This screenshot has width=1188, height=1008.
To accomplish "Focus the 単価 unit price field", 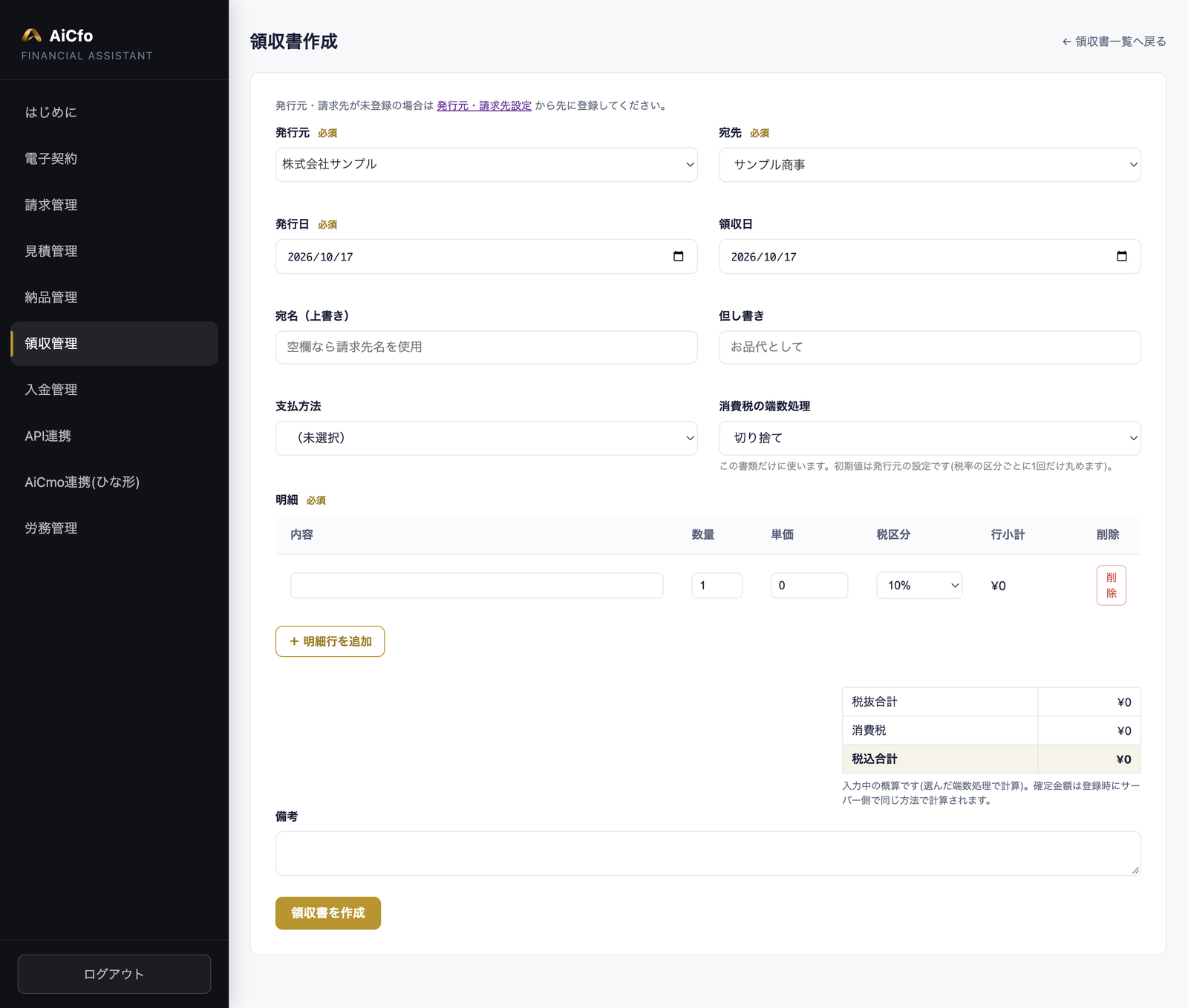I will point(809,586).
